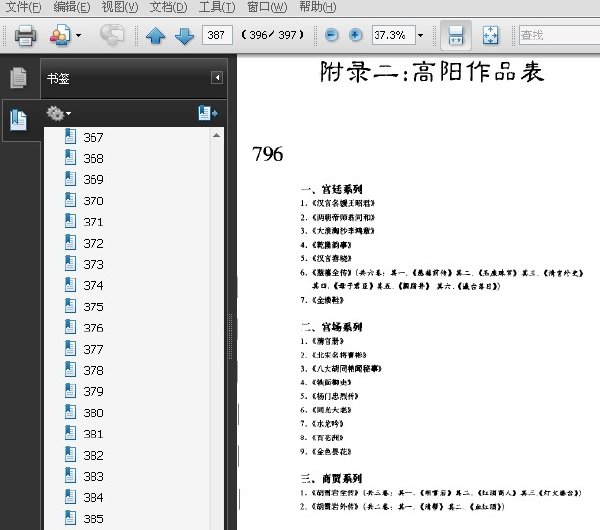600x530 pixels.
Task: Click the grayed-out comment bubbles icon
Action: pyautogui.click(x=112, y=35)
